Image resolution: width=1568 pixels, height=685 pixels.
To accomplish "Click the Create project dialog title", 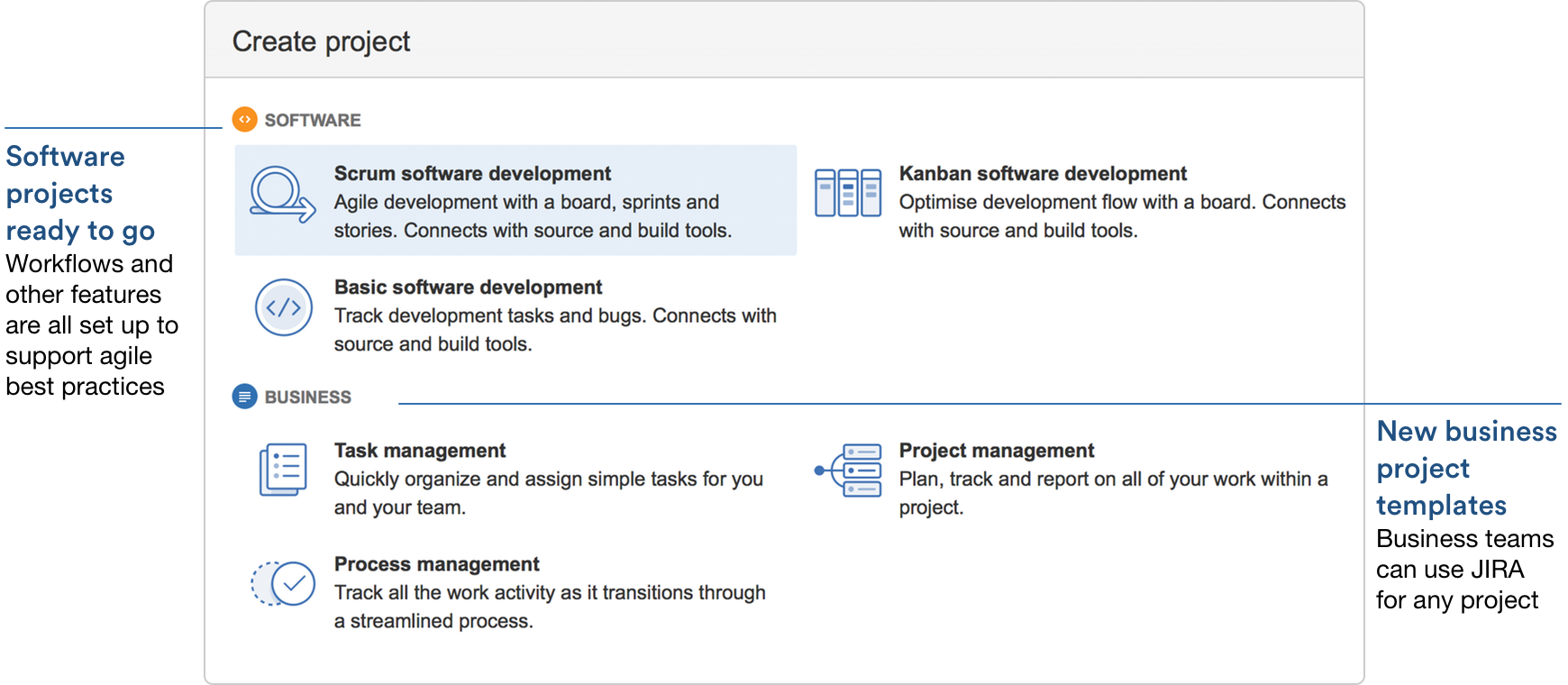I will 321,41.
